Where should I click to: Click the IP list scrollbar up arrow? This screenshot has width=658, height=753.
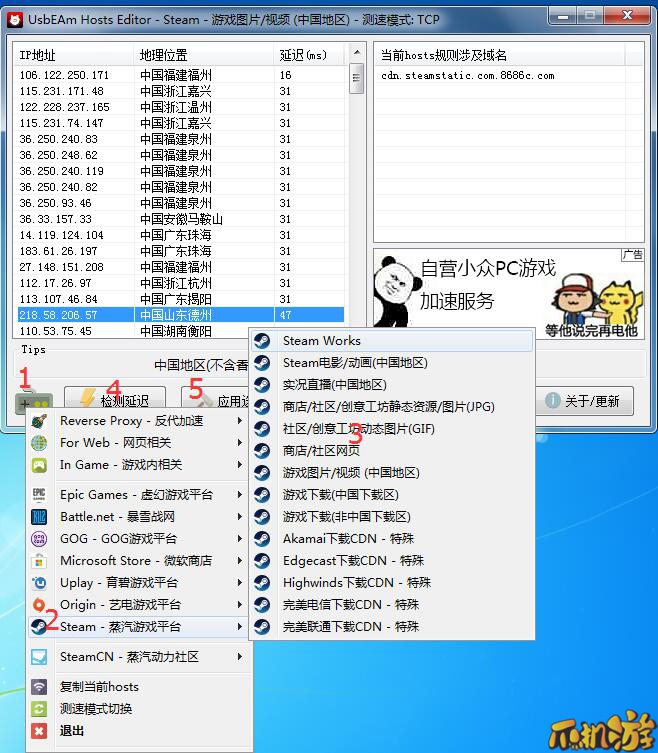coord(356,52)
